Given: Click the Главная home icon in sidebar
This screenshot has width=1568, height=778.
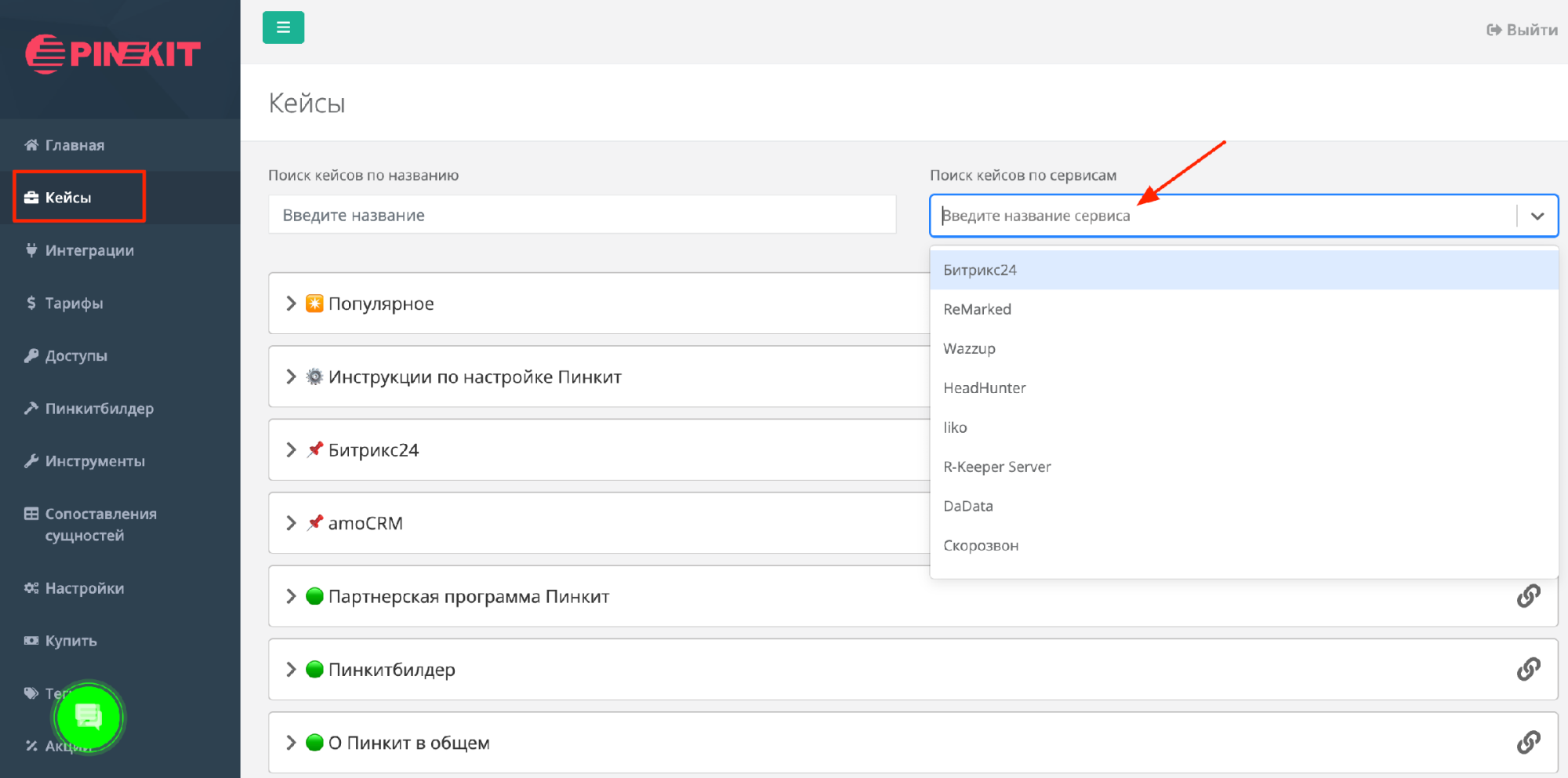Looking at the screenshot, I should point(31,145).
